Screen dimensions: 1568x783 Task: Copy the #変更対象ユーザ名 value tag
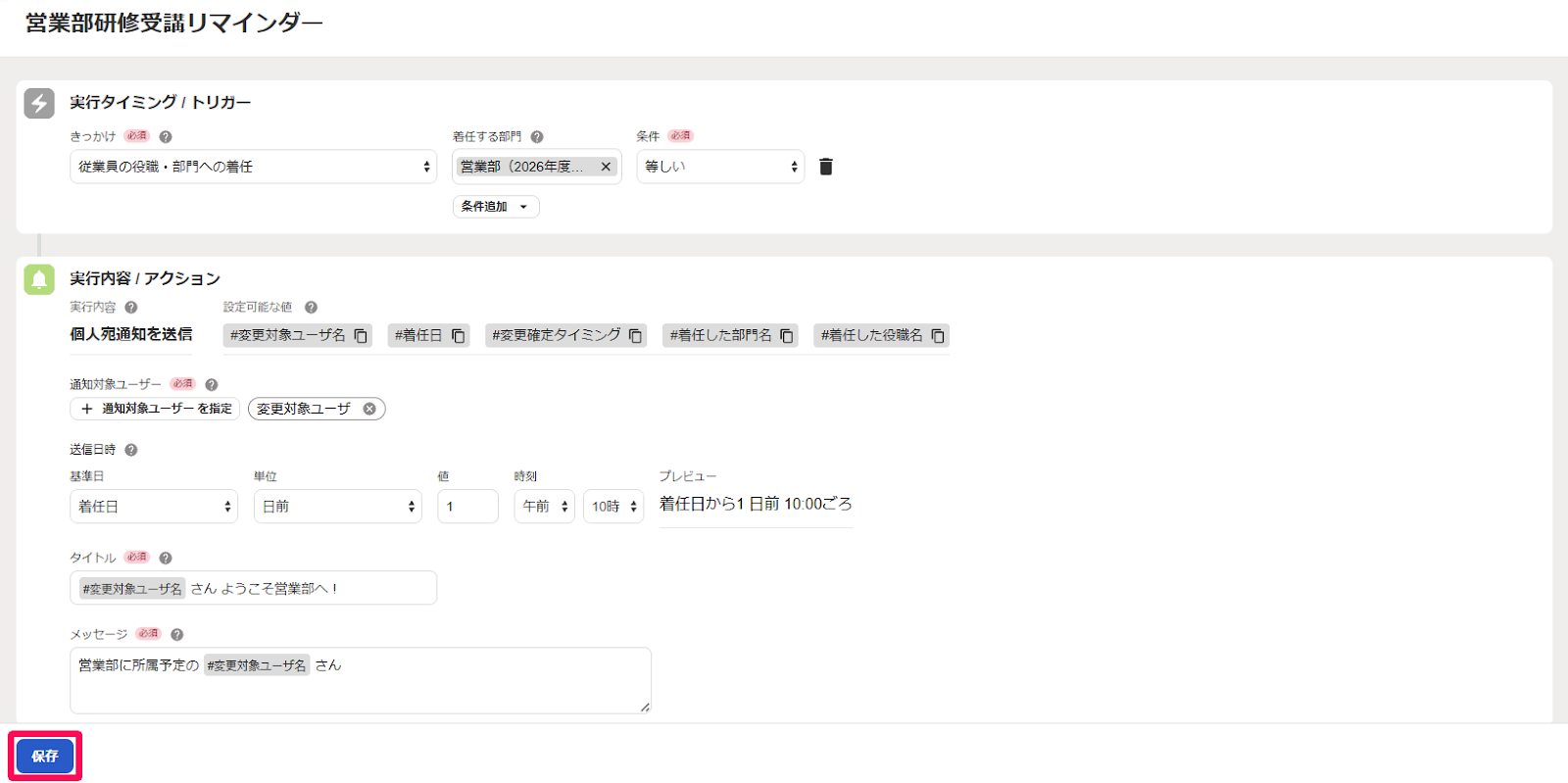[x=361, y=336]
